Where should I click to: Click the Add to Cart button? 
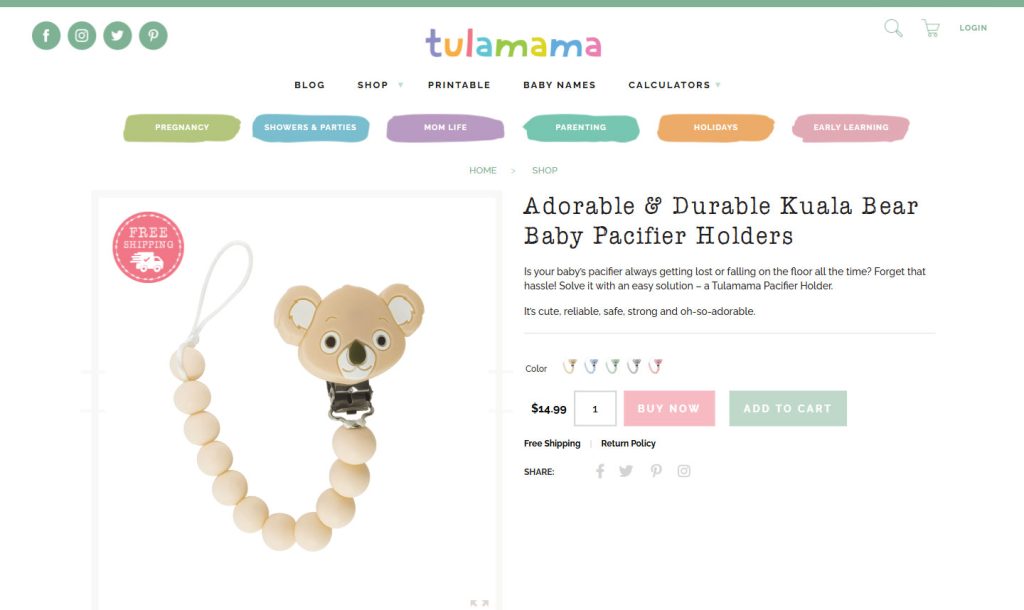pyautogui.click(x=788, y=408)
